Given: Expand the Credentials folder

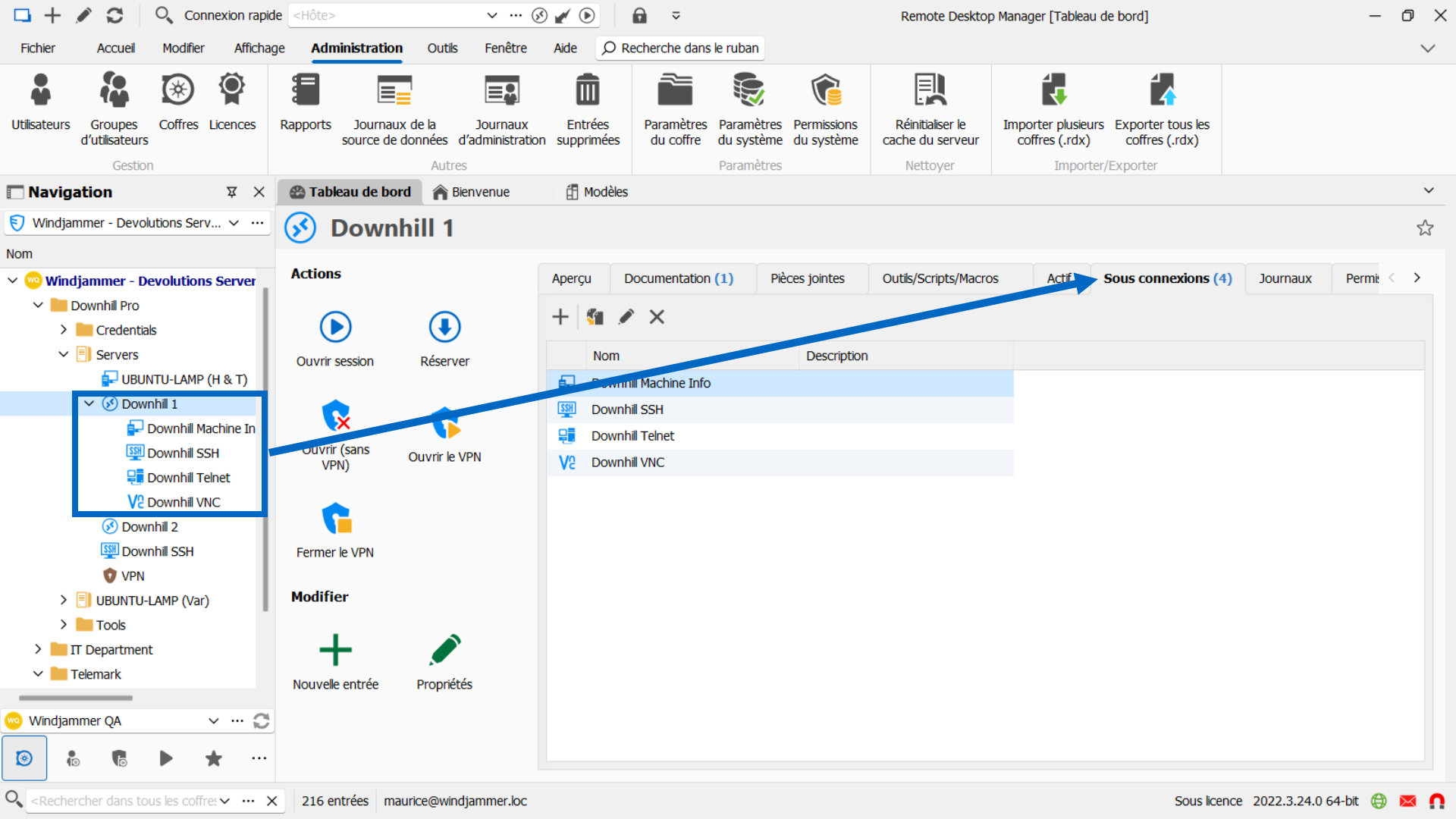Looking at the screenshot, I should click(64, 330).
